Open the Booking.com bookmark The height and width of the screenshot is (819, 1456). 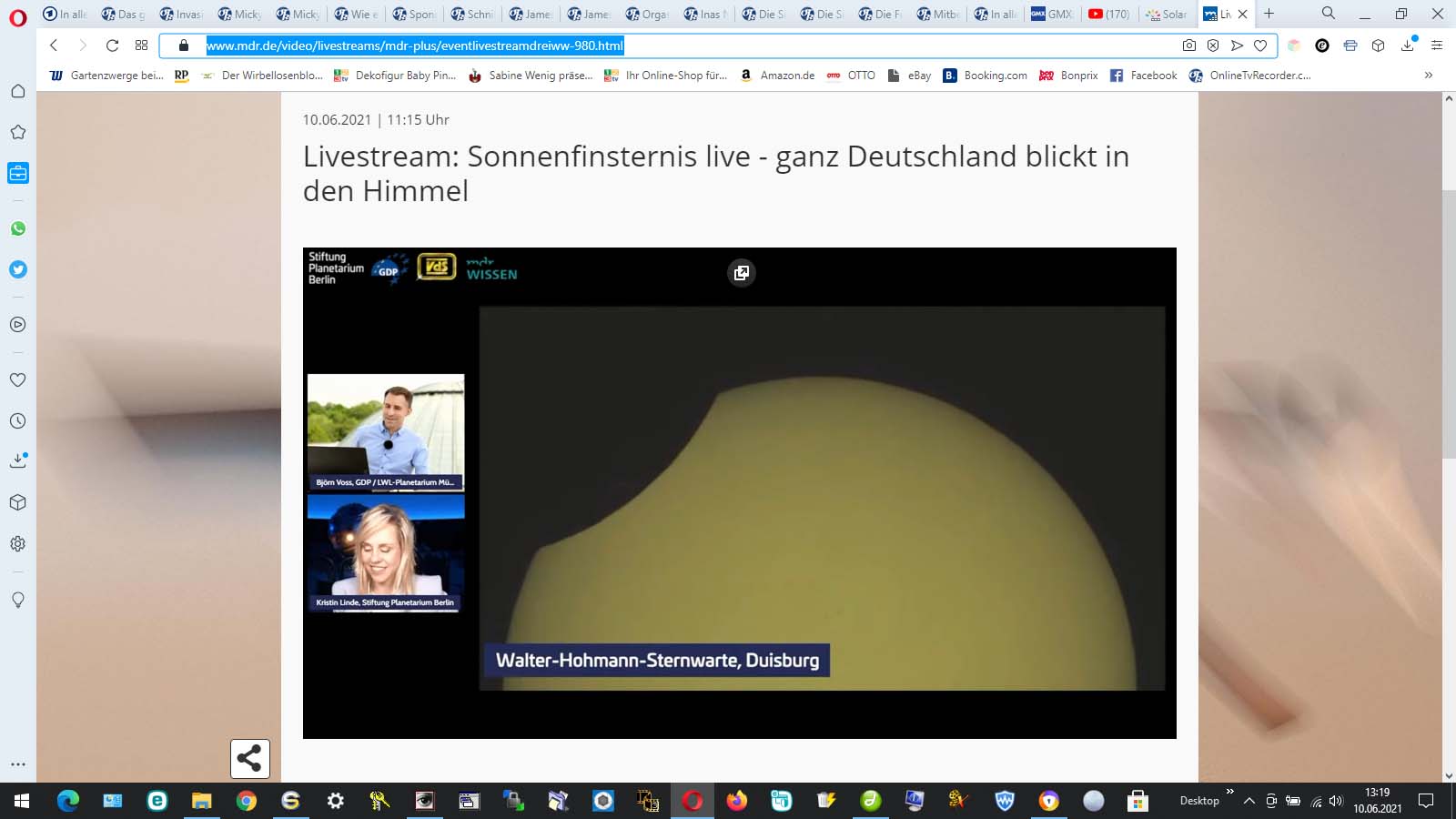(985, 76)
